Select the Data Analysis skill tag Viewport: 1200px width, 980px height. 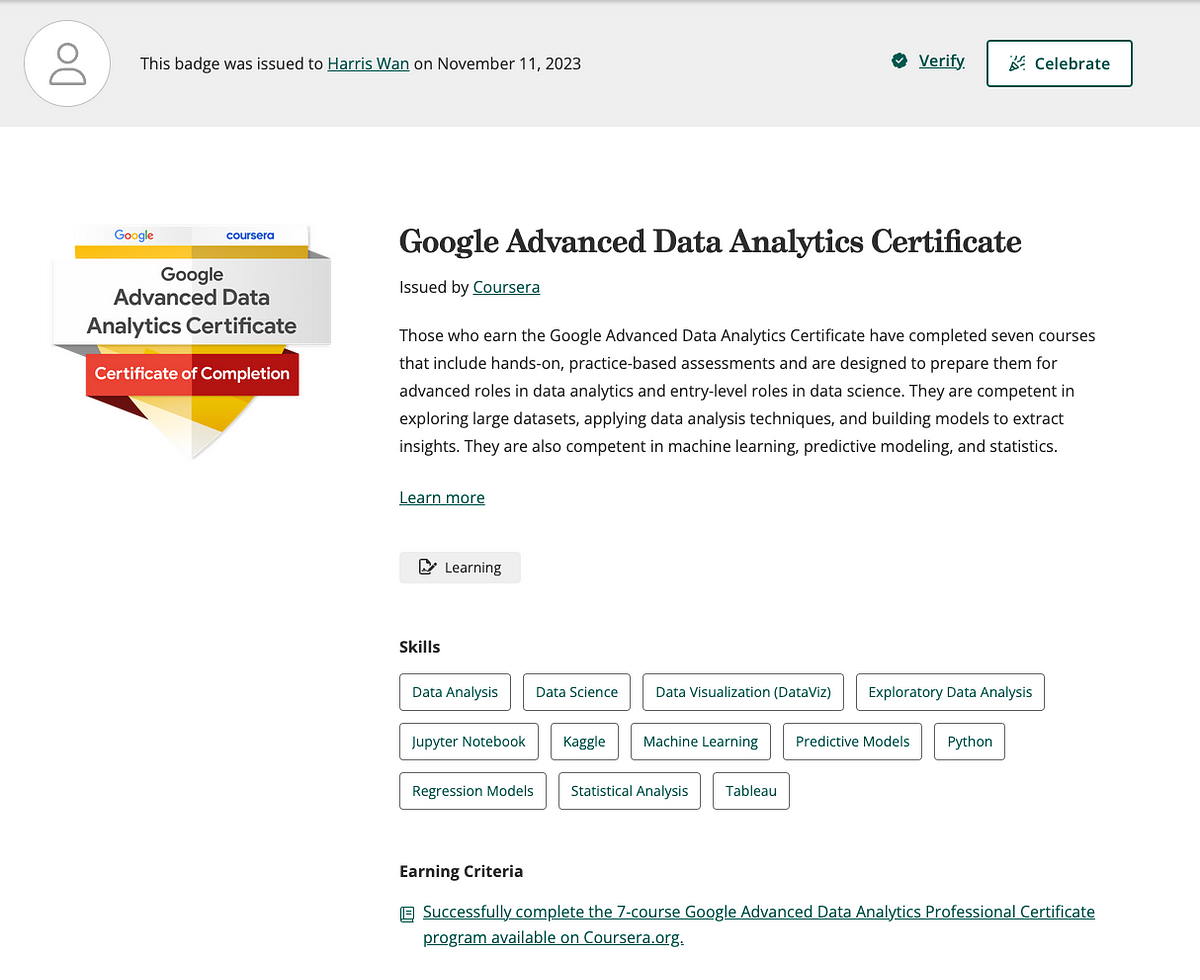455,692
